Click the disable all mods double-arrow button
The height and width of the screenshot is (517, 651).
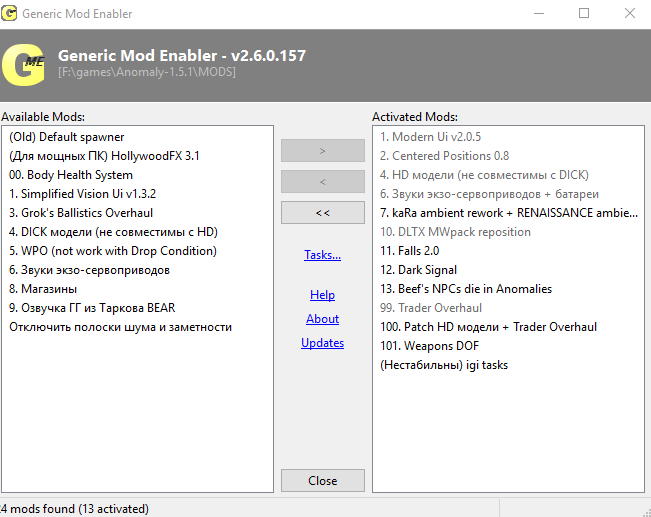[x=322, y=213]
